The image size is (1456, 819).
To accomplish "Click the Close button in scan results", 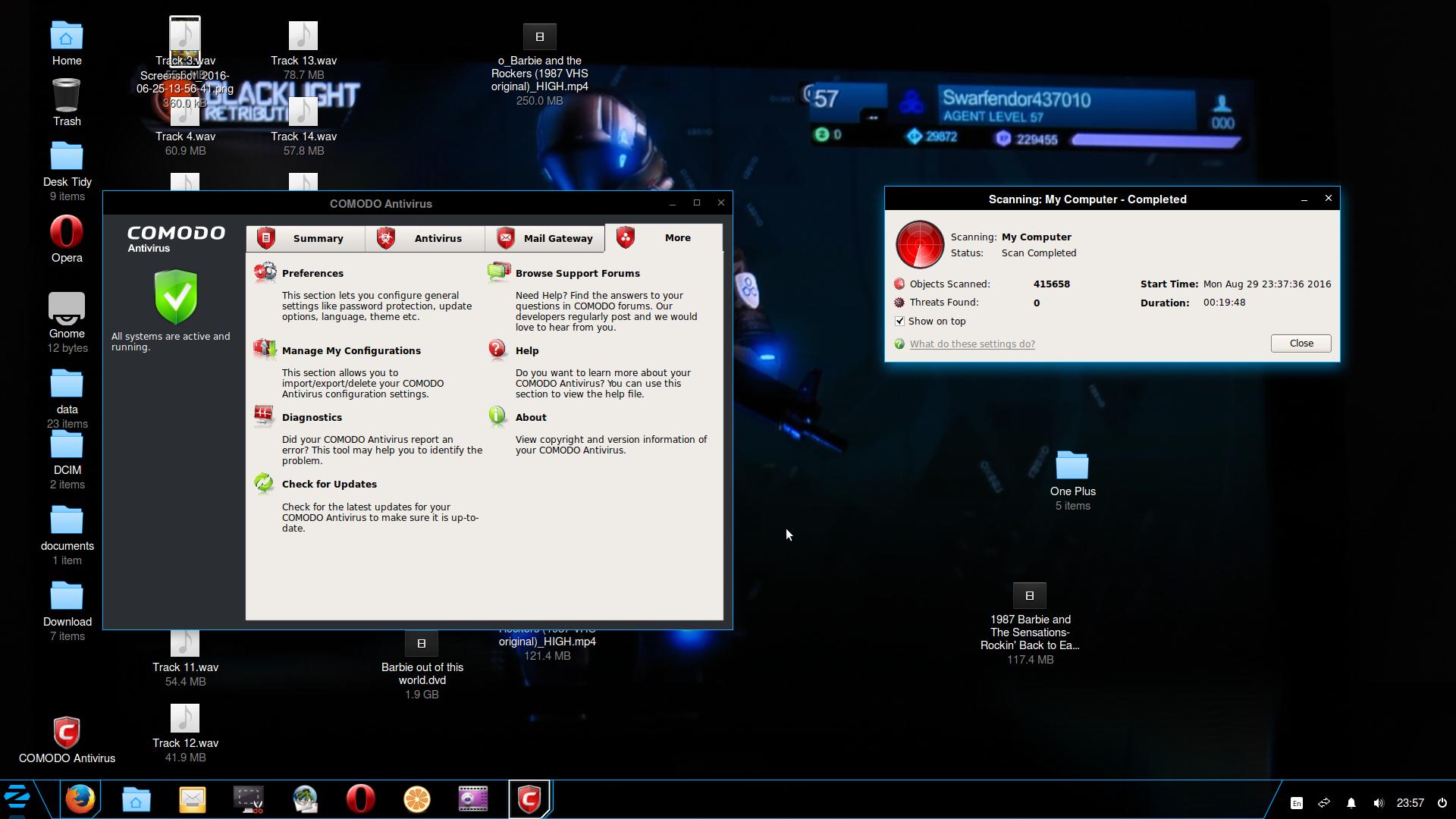I will [1301, 343].
